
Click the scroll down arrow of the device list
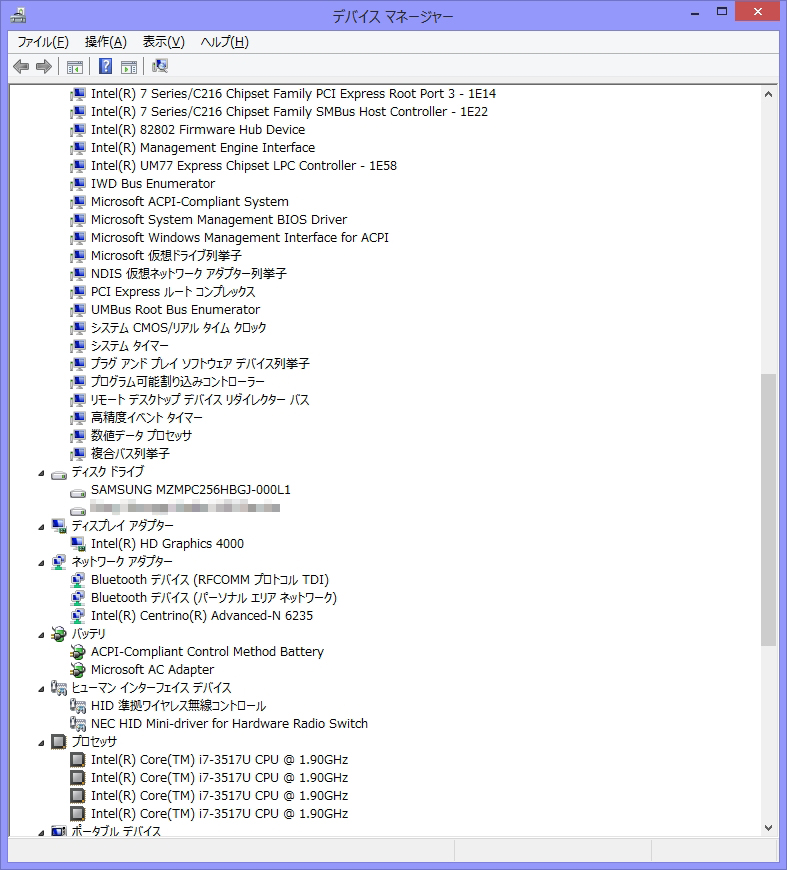tap(768, 828)
